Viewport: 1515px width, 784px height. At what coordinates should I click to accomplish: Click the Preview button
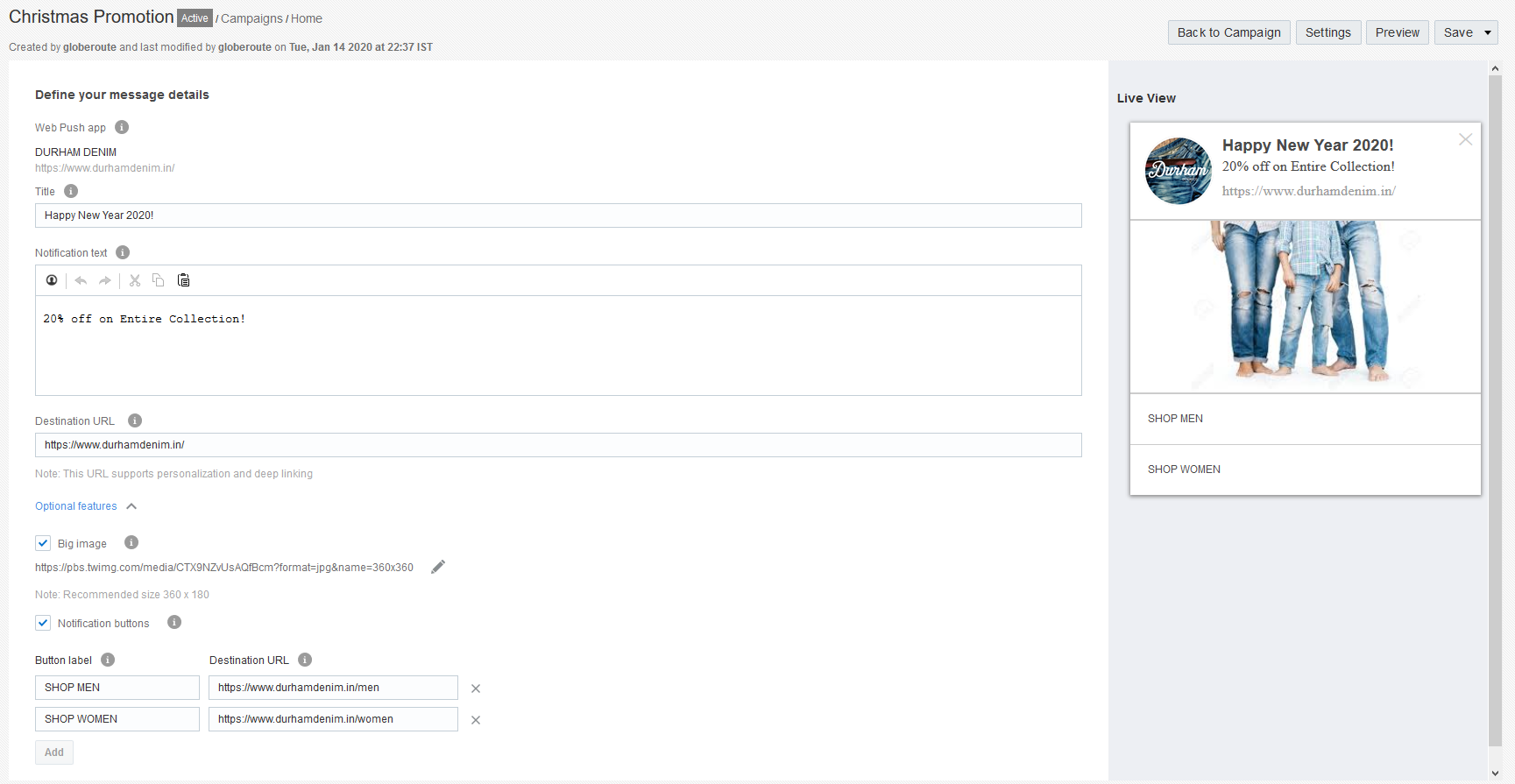click(x=1398, y=32)
